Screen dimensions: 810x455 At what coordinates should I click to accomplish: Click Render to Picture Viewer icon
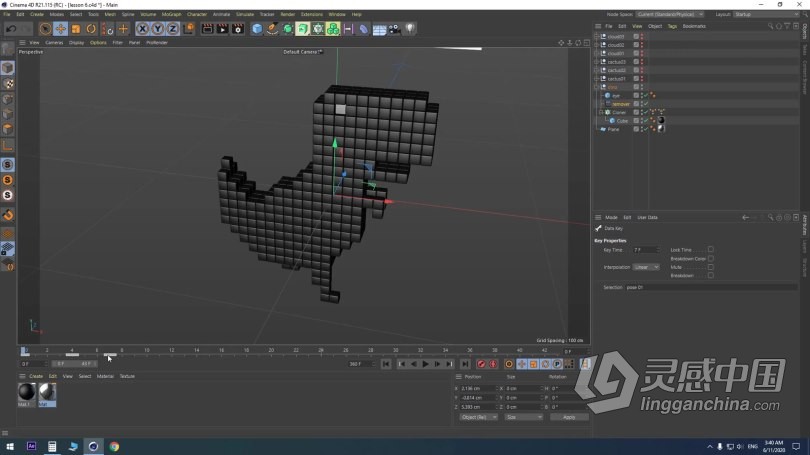coord(222,29)
